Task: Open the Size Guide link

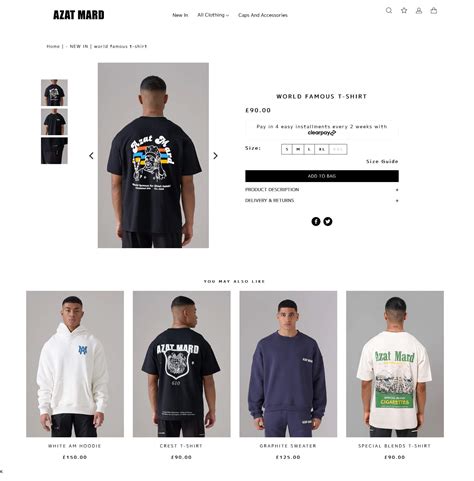Action: [x=382, y=161]
